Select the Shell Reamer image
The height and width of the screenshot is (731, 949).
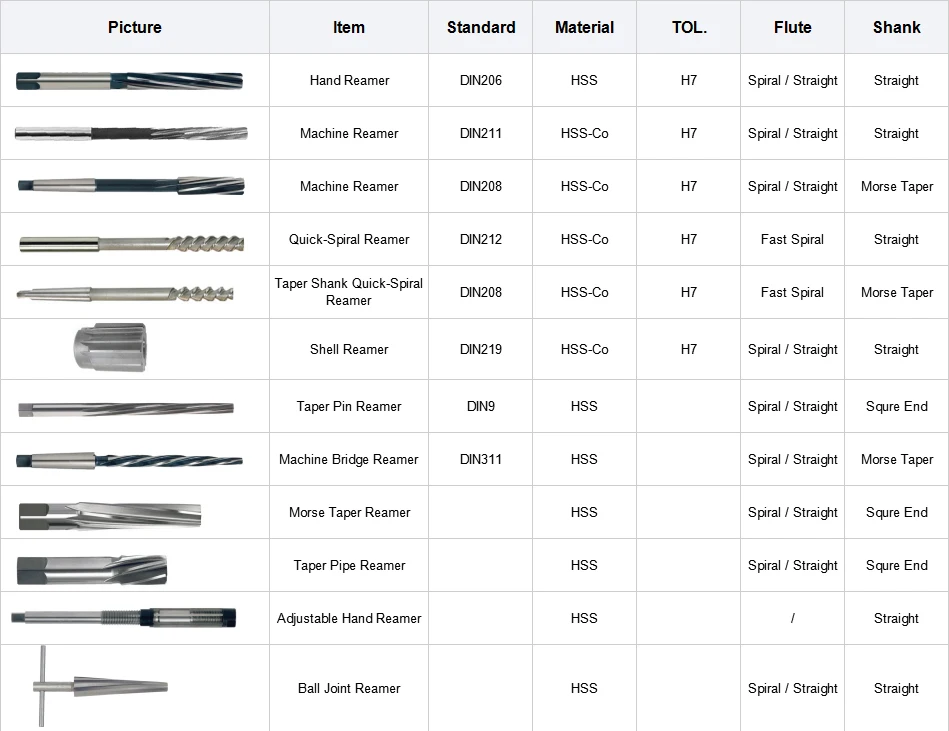pos(110,347)
